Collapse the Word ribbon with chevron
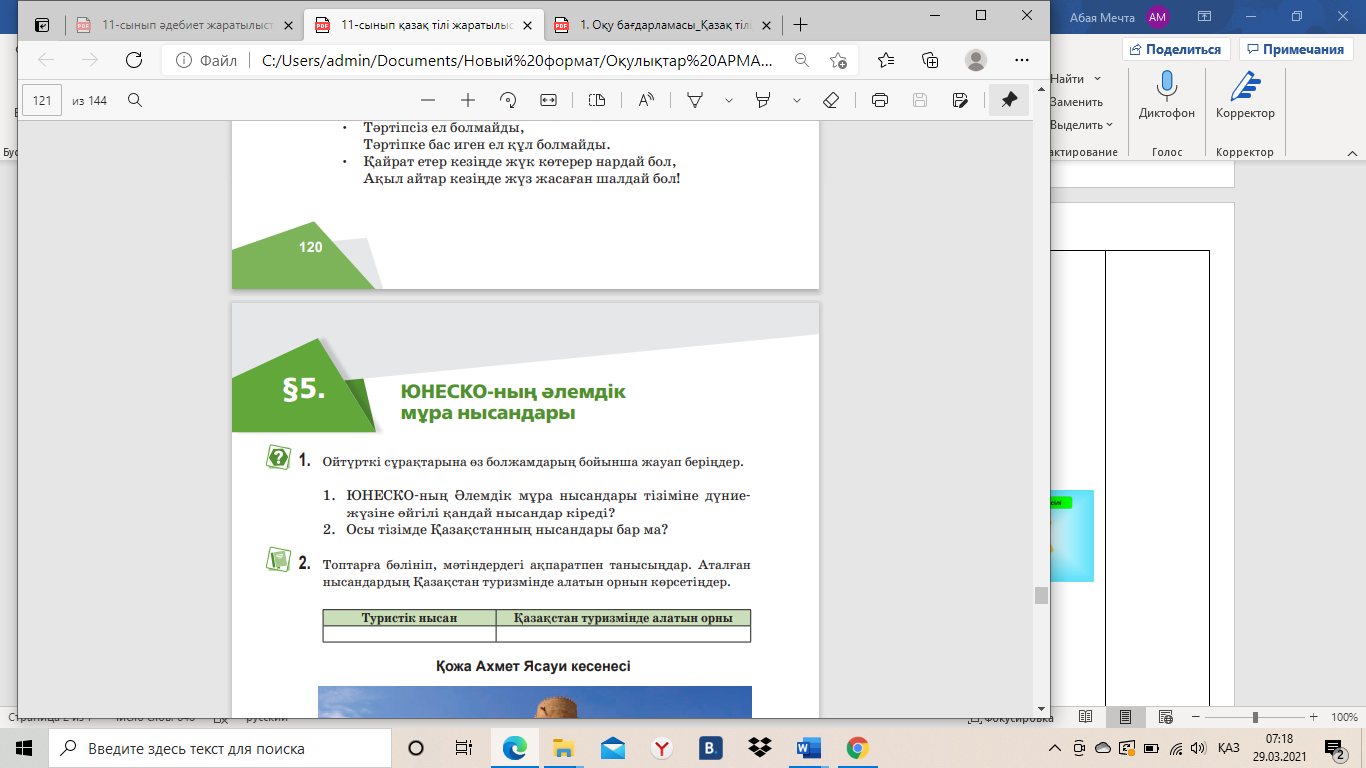Screen dimensions: 1366x768 pyautogui.click(x=1350, y=153)
